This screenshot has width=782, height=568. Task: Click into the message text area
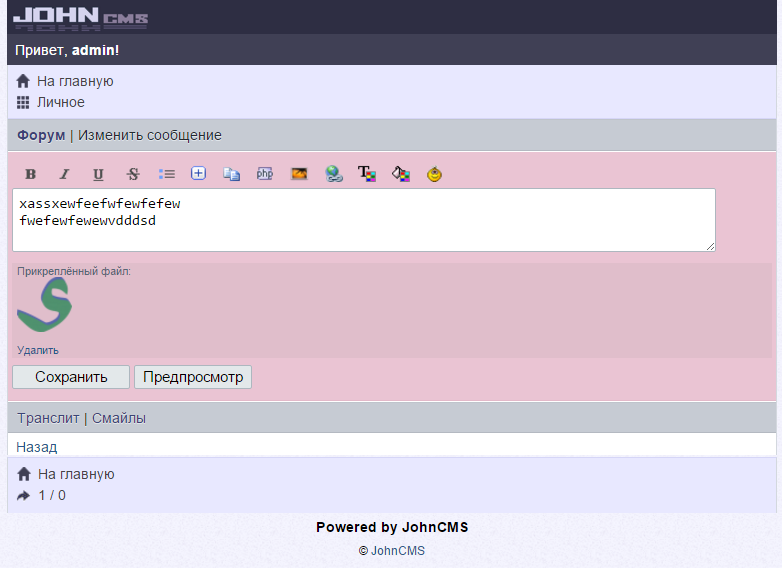point(364,220)
